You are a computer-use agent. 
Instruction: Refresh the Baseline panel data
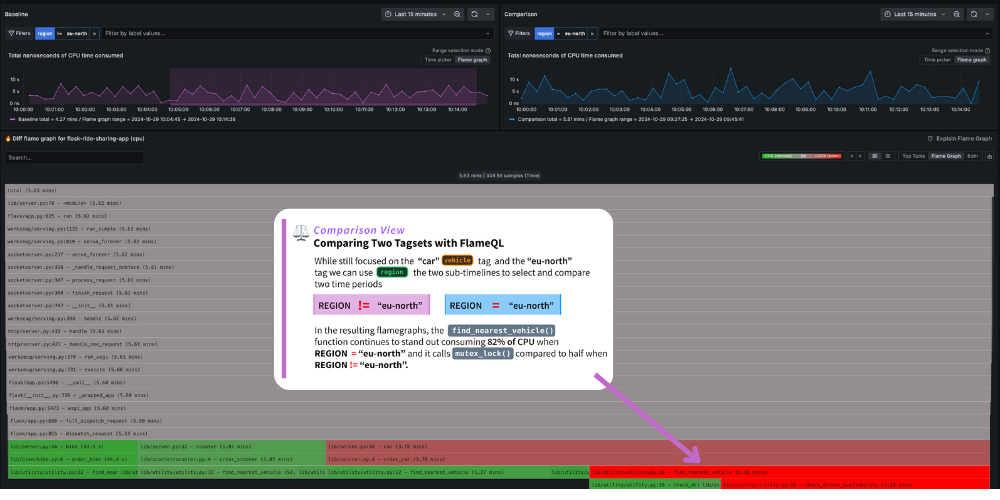click(x=474, y=15)
